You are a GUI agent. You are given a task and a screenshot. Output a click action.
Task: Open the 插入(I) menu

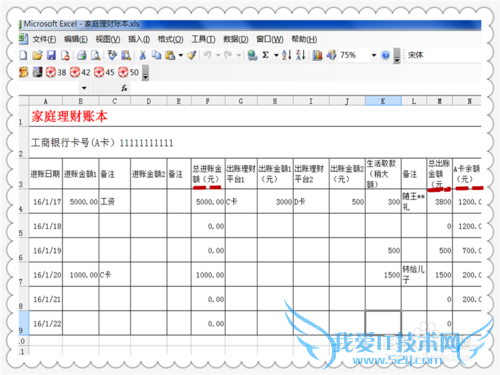pyautogui.click(x=139, y=39)
